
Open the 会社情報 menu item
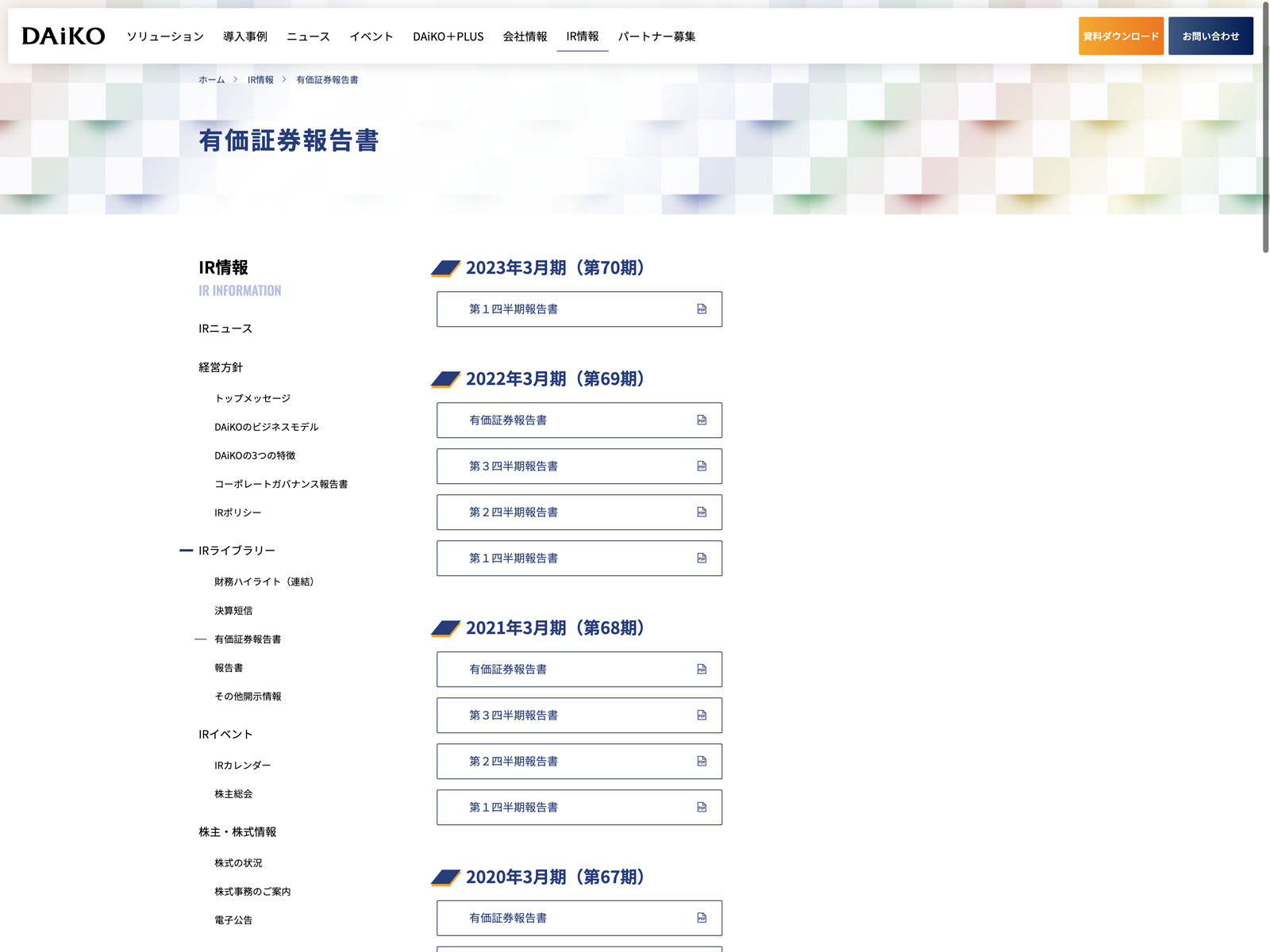tap(525, 36)
